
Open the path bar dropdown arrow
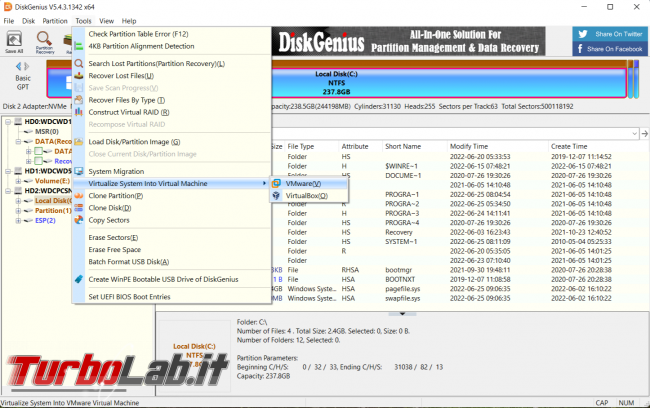point(634,134)
